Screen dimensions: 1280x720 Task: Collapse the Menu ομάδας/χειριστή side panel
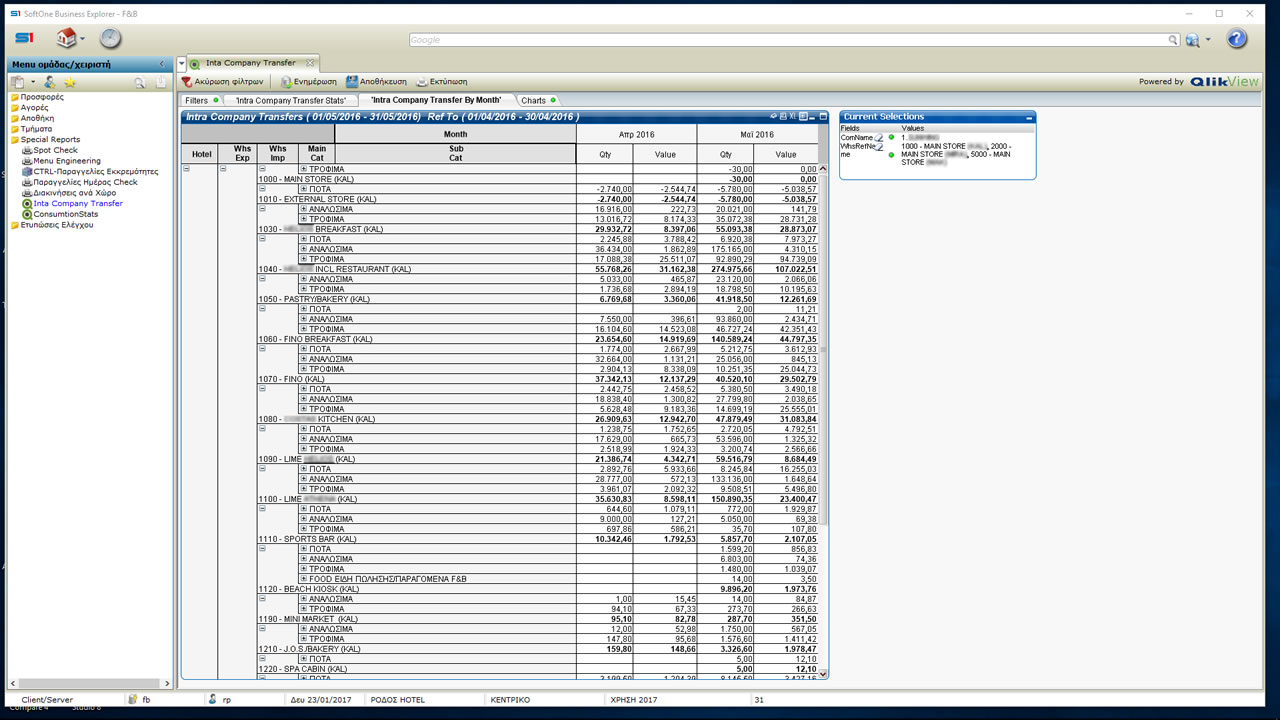point(162,64)
